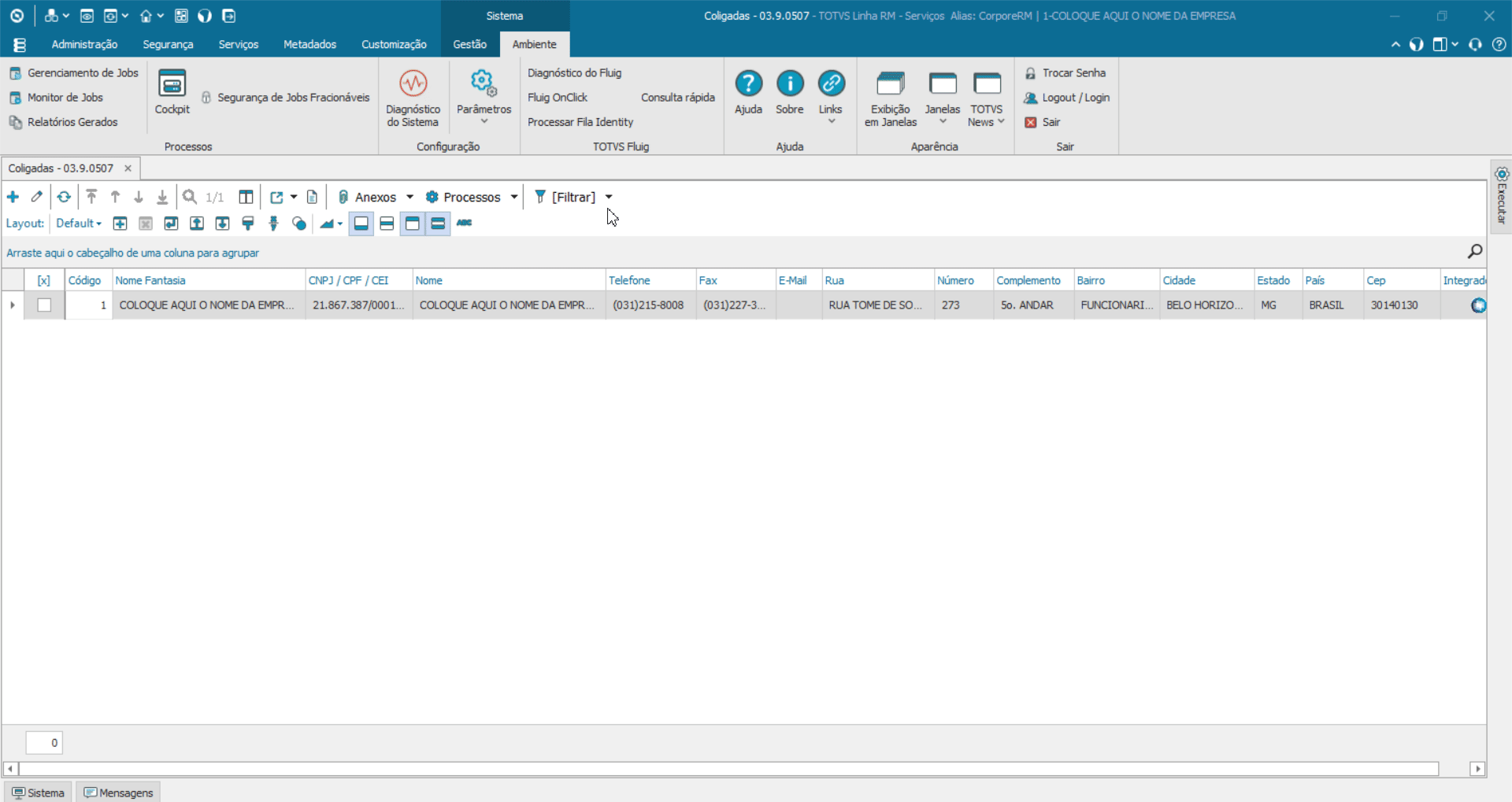This screenshot has width=1512, height=802.
Task: Toggle the double-band layout button
Action: [438, 224]
